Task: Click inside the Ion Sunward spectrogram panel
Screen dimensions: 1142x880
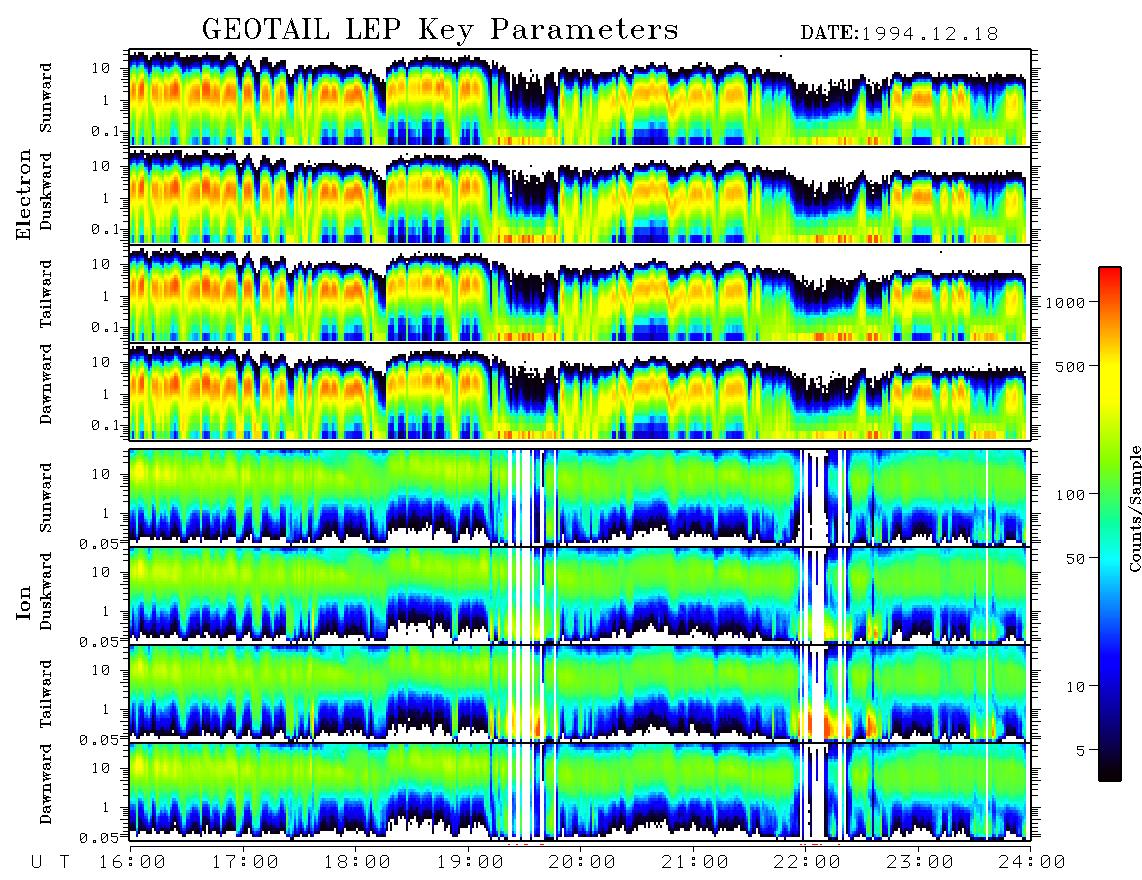Action: (580, 497)
